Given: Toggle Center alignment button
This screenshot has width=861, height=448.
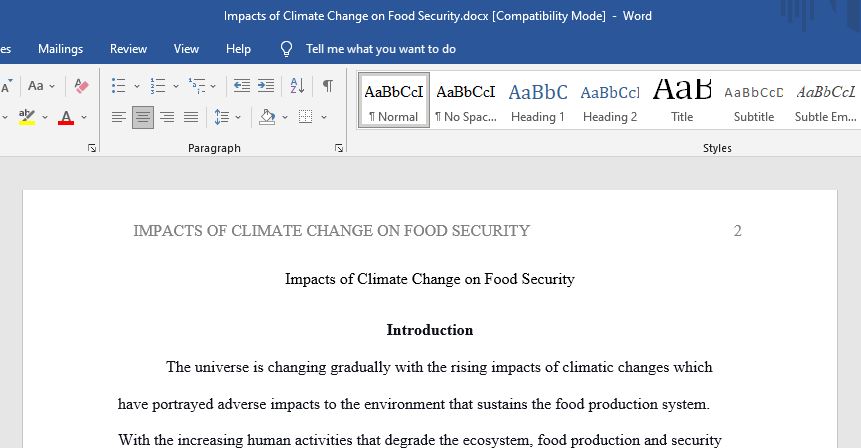Looking at the screenshot, I should click(143, 117).
